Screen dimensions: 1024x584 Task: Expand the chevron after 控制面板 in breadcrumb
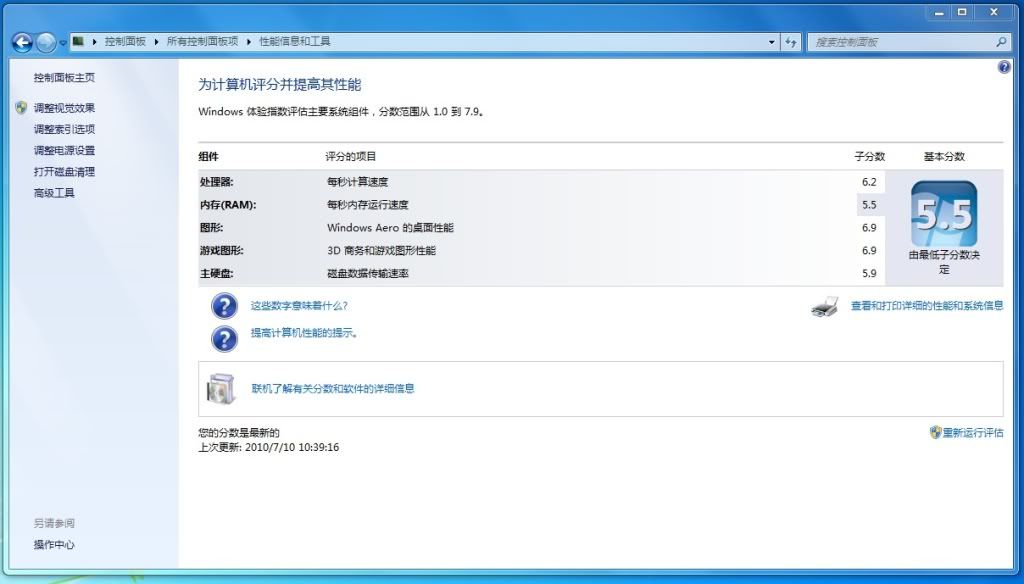(156, 42)
